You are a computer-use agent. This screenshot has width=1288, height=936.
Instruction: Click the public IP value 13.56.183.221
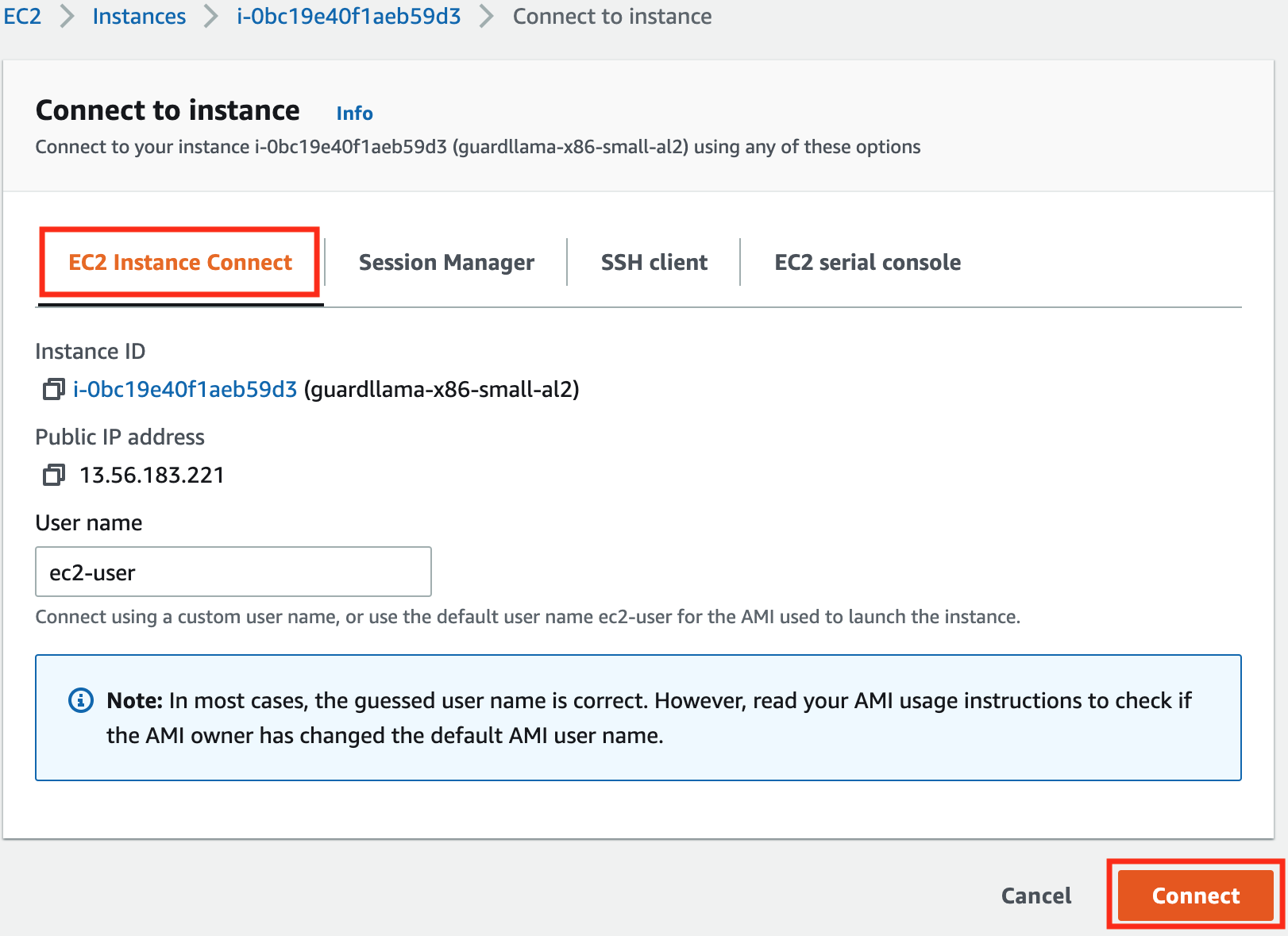coord(152,475)
